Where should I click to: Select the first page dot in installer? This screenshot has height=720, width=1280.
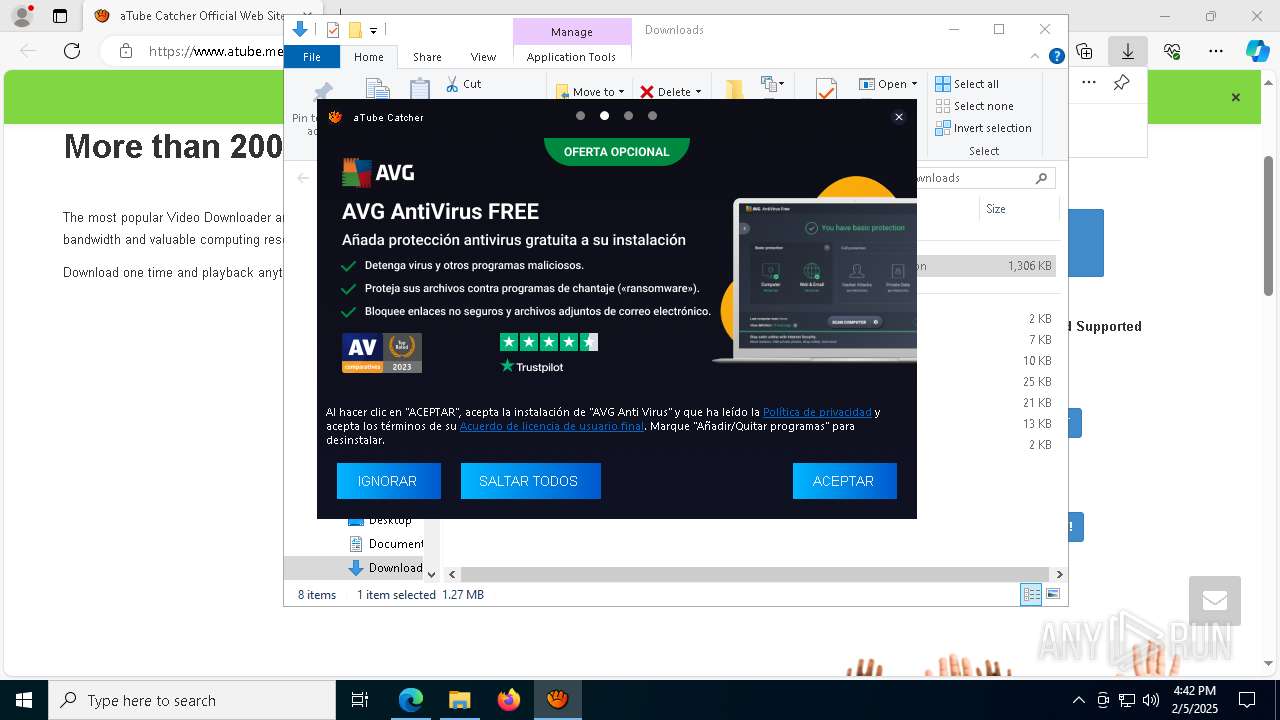click(x=580, y=116)
